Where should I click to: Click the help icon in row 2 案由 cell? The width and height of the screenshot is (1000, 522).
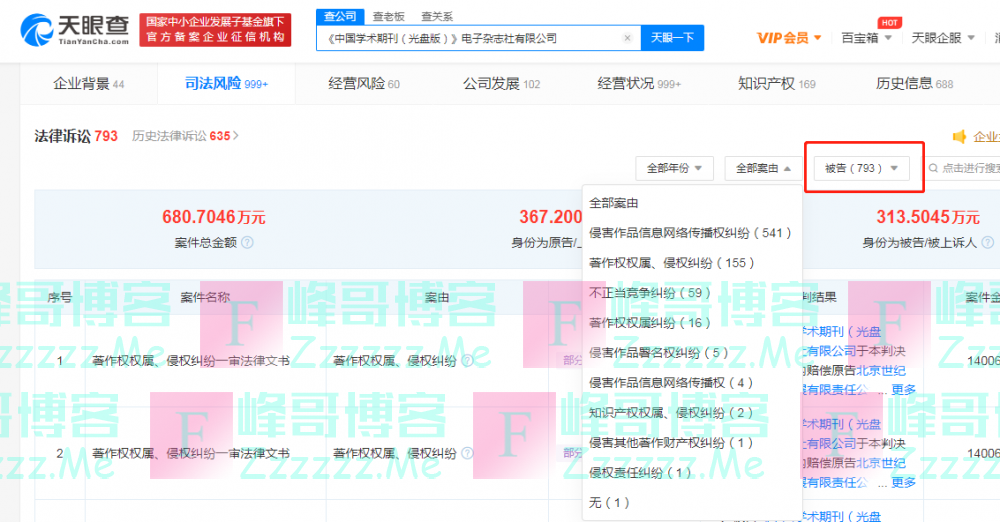click(467, 454)
